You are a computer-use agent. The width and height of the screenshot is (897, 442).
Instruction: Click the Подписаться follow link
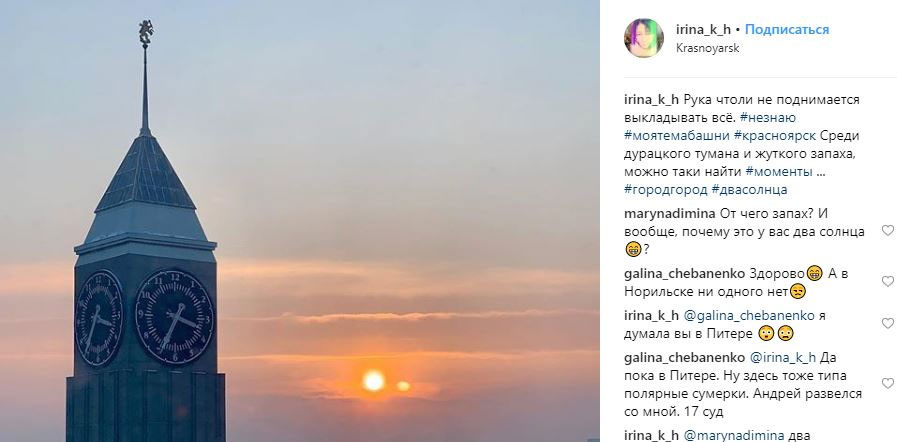click(x=787, y=29)
